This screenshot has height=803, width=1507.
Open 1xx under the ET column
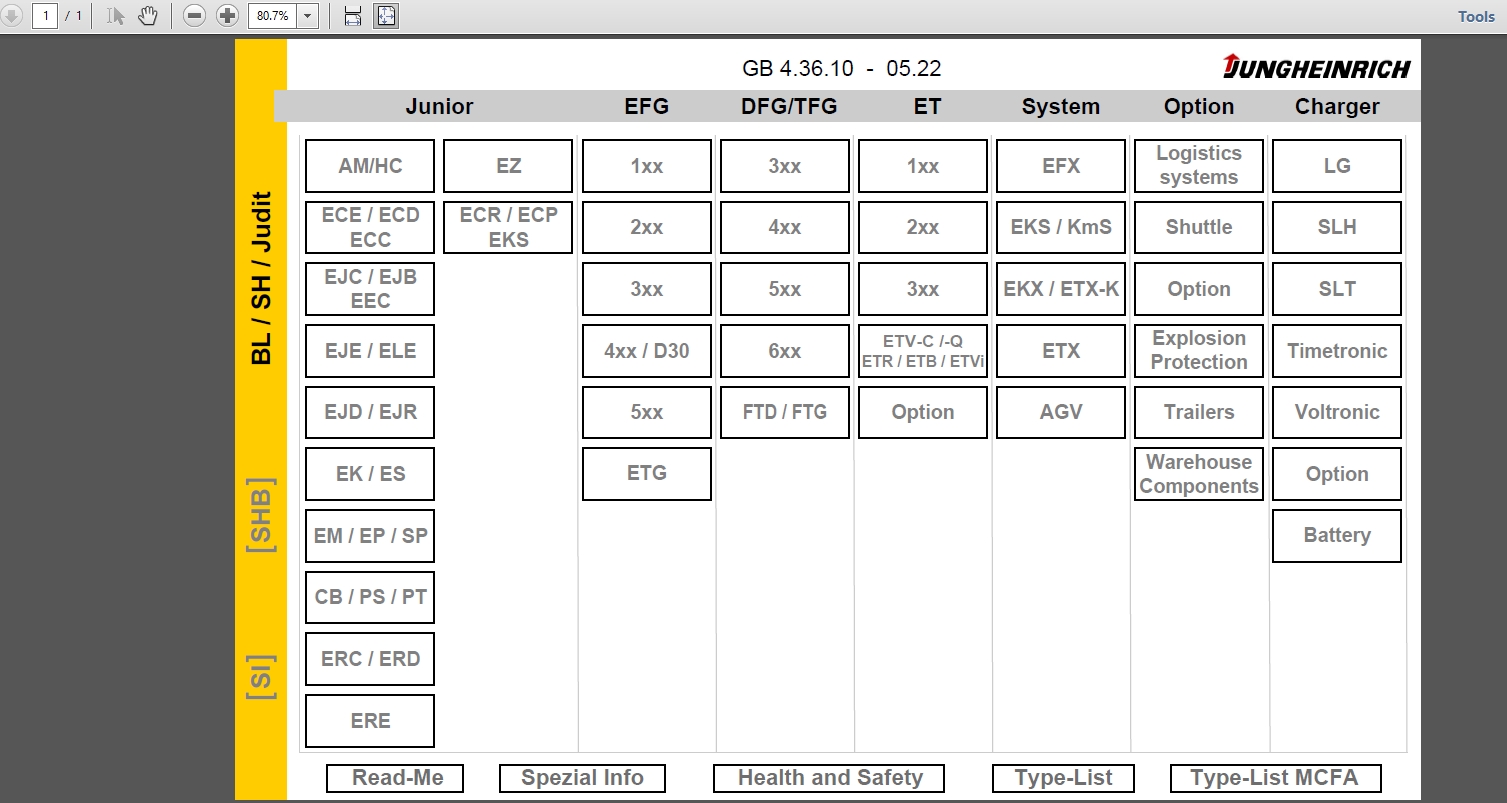(923, 166)
